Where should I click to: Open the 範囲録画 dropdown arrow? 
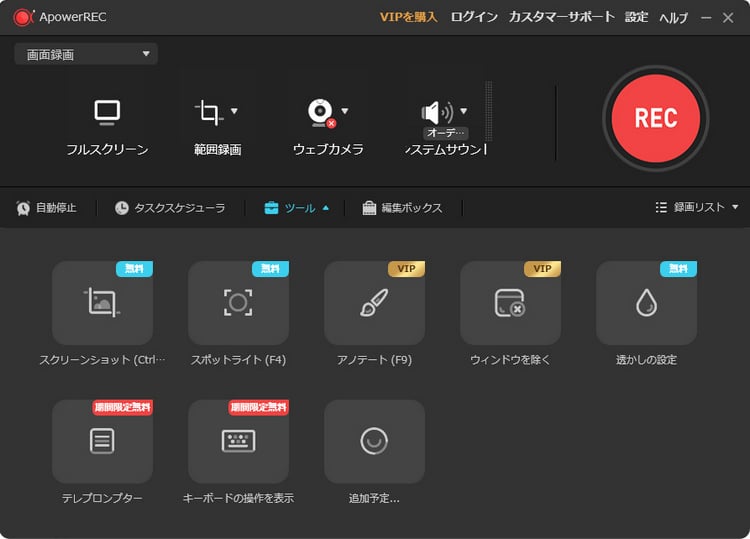click(234, 111)
